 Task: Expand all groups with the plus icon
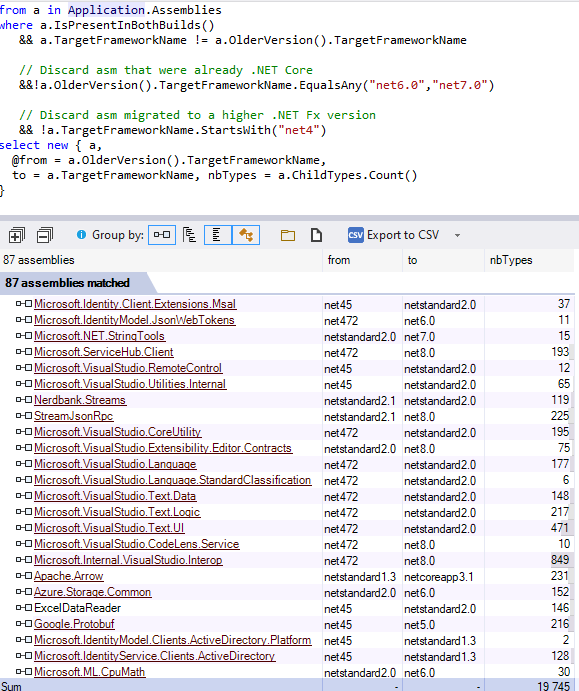click(17, 235)
